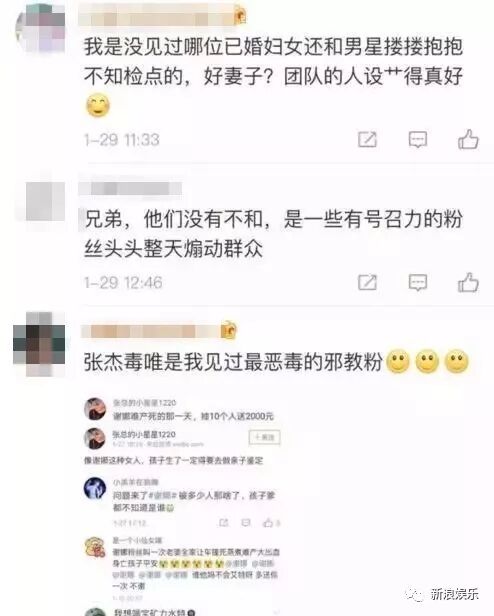Tap the small thumbs-up inside the embedded screenshot
Viewport: 494px width, 616px height.
(268, 523)
